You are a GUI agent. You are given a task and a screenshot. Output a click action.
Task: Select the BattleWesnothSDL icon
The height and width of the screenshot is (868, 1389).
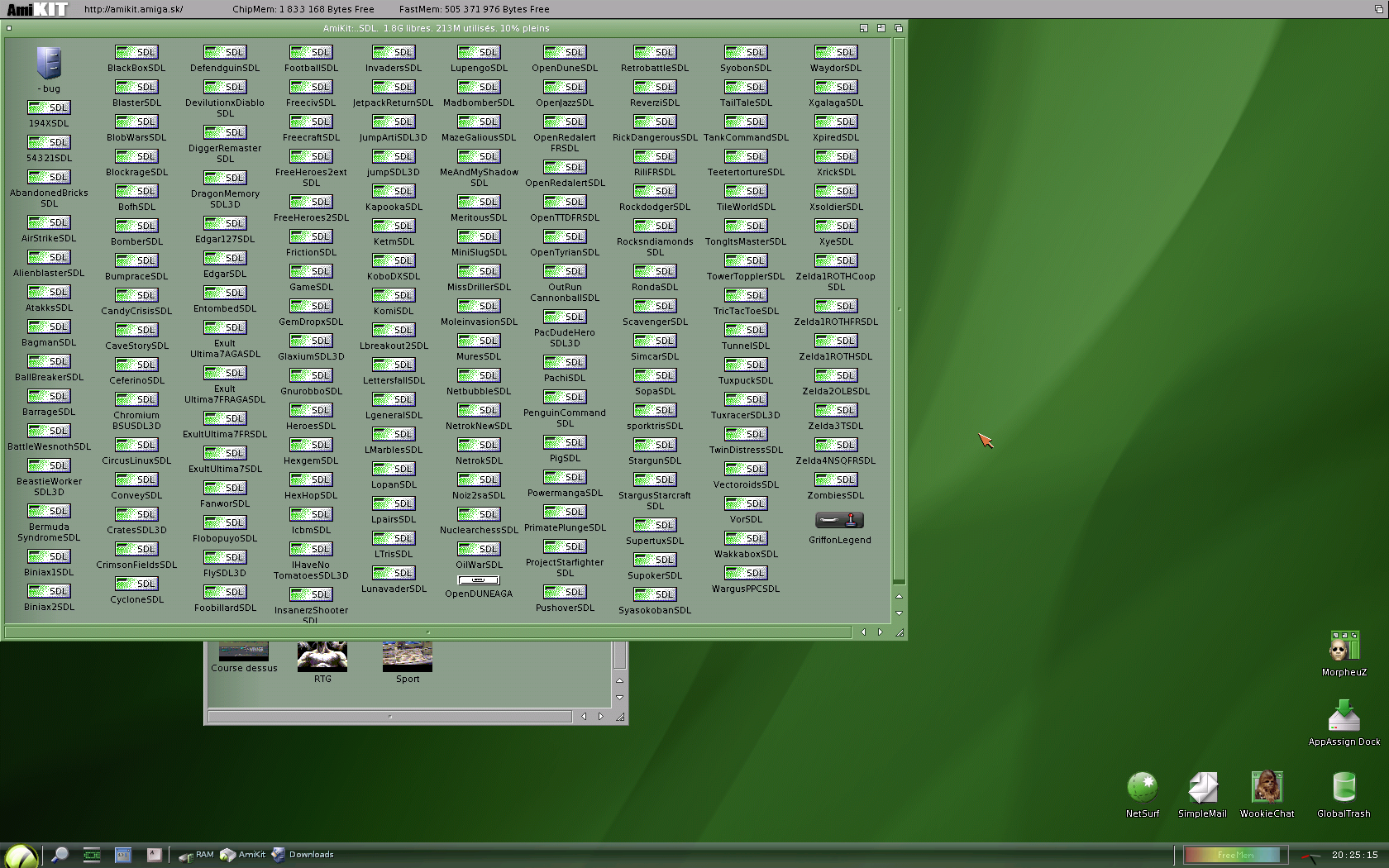(x=49, y=431)
